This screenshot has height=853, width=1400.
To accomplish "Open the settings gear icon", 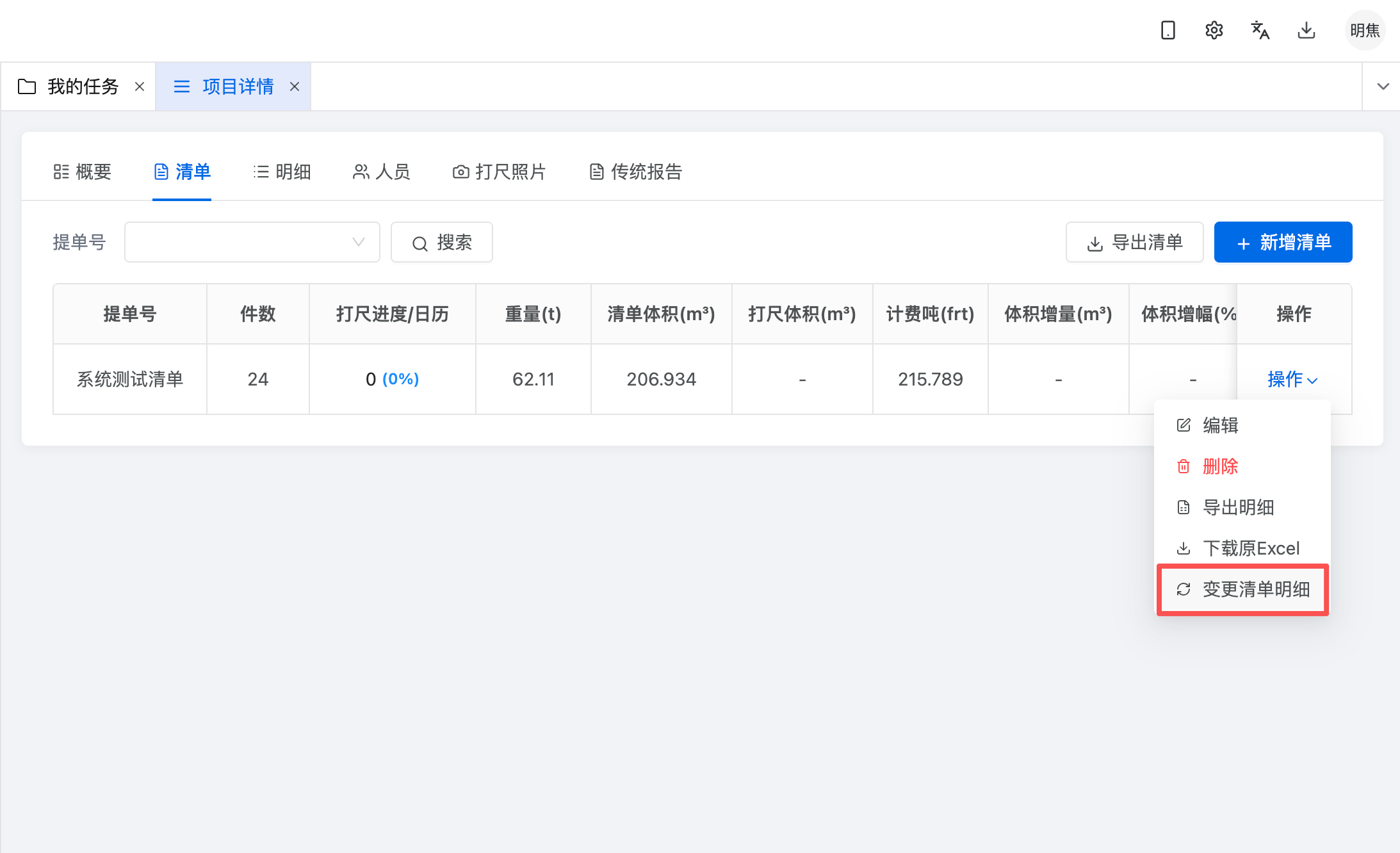I will pyautogui.click(x=1214, y=30).
